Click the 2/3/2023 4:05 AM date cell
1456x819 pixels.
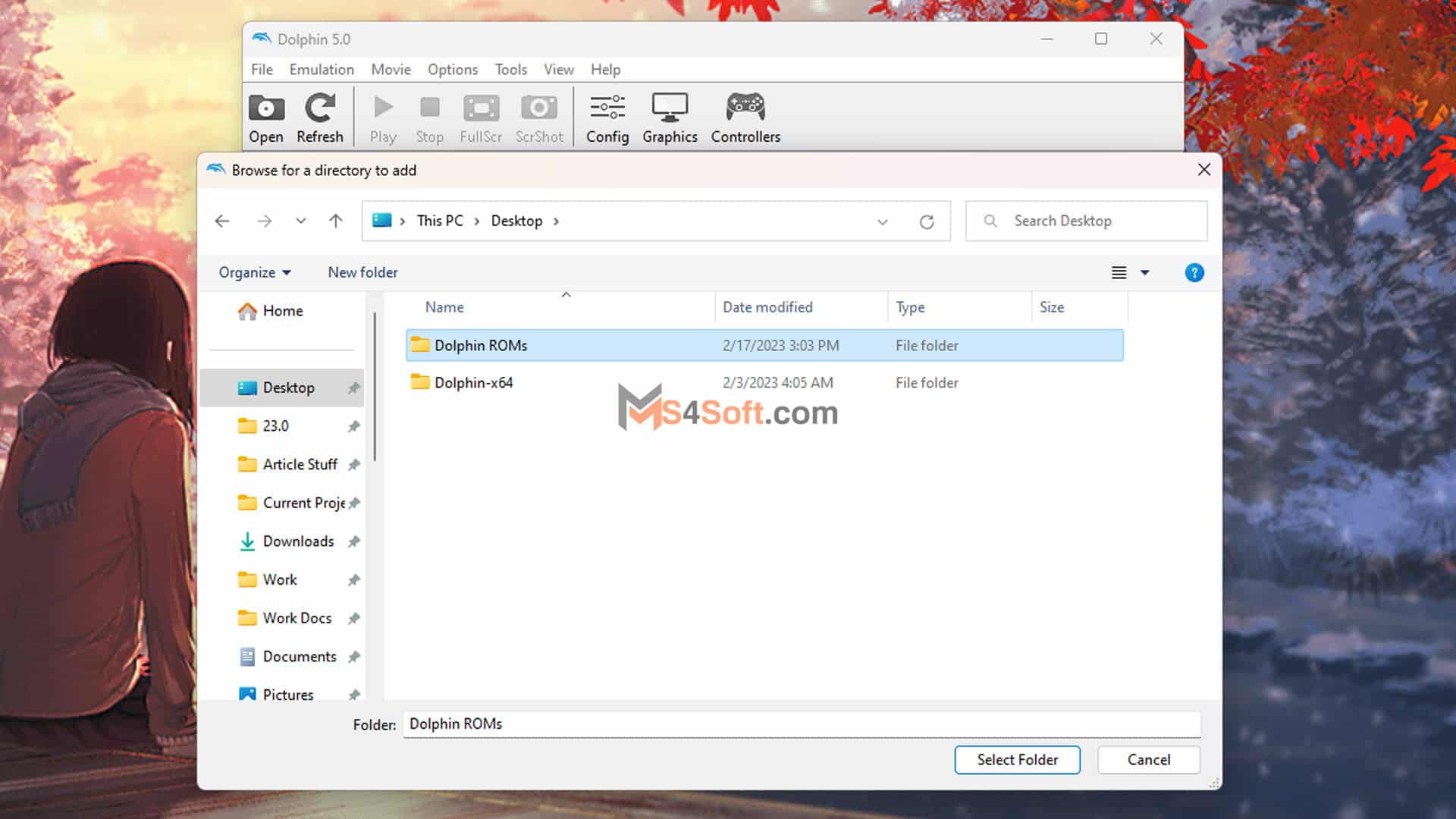click(x=777, y=383)
